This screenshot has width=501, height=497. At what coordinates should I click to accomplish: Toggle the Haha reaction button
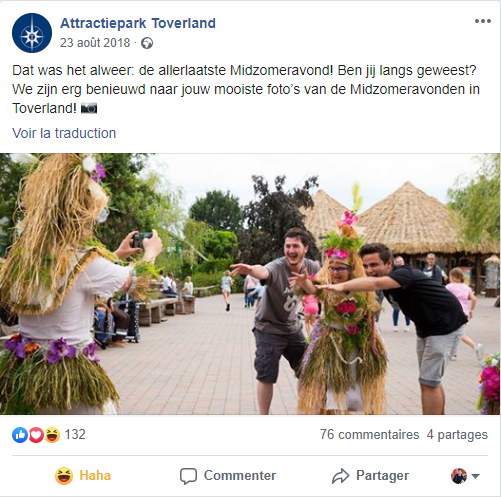click(x=83, y=476)
